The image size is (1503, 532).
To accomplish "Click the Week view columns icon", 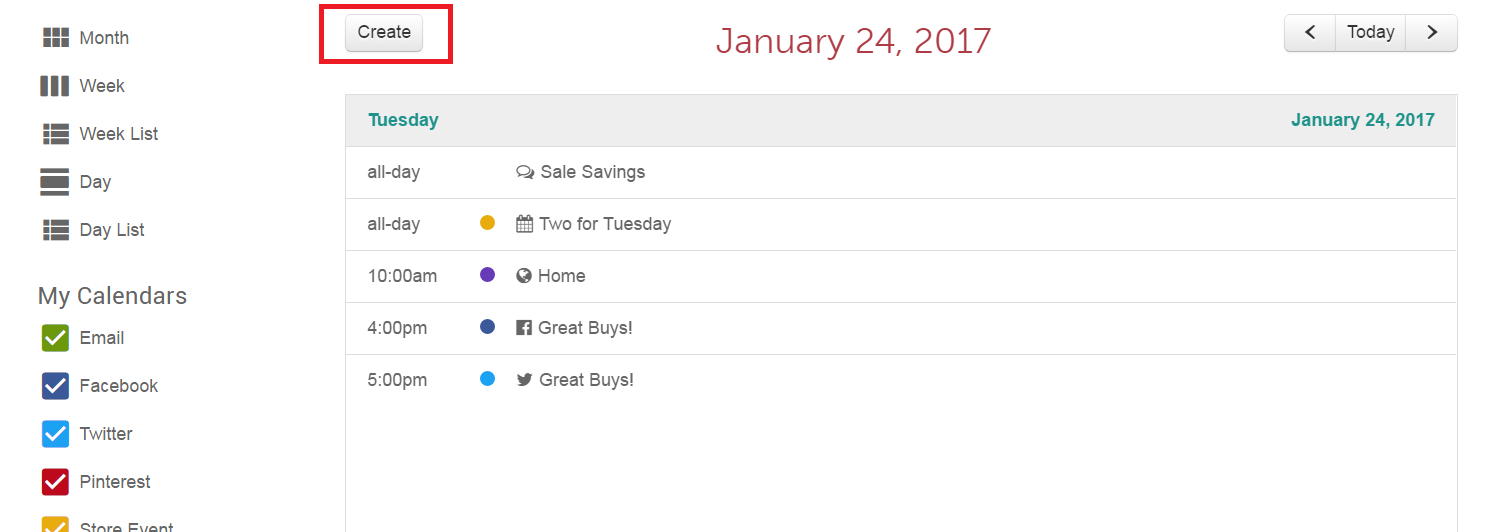I will coord(55,86).
